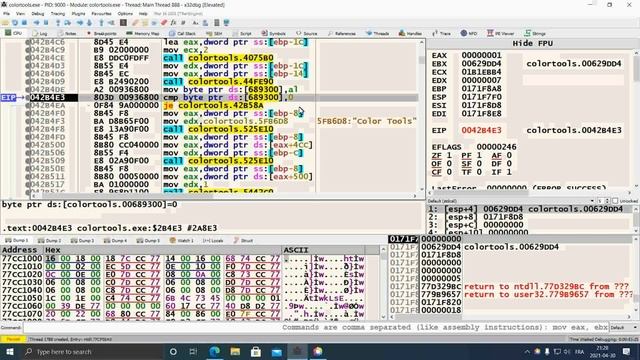Open File Explorer from the taskbar
Screen dimensions: 640x360
click(x=235, y=351)
